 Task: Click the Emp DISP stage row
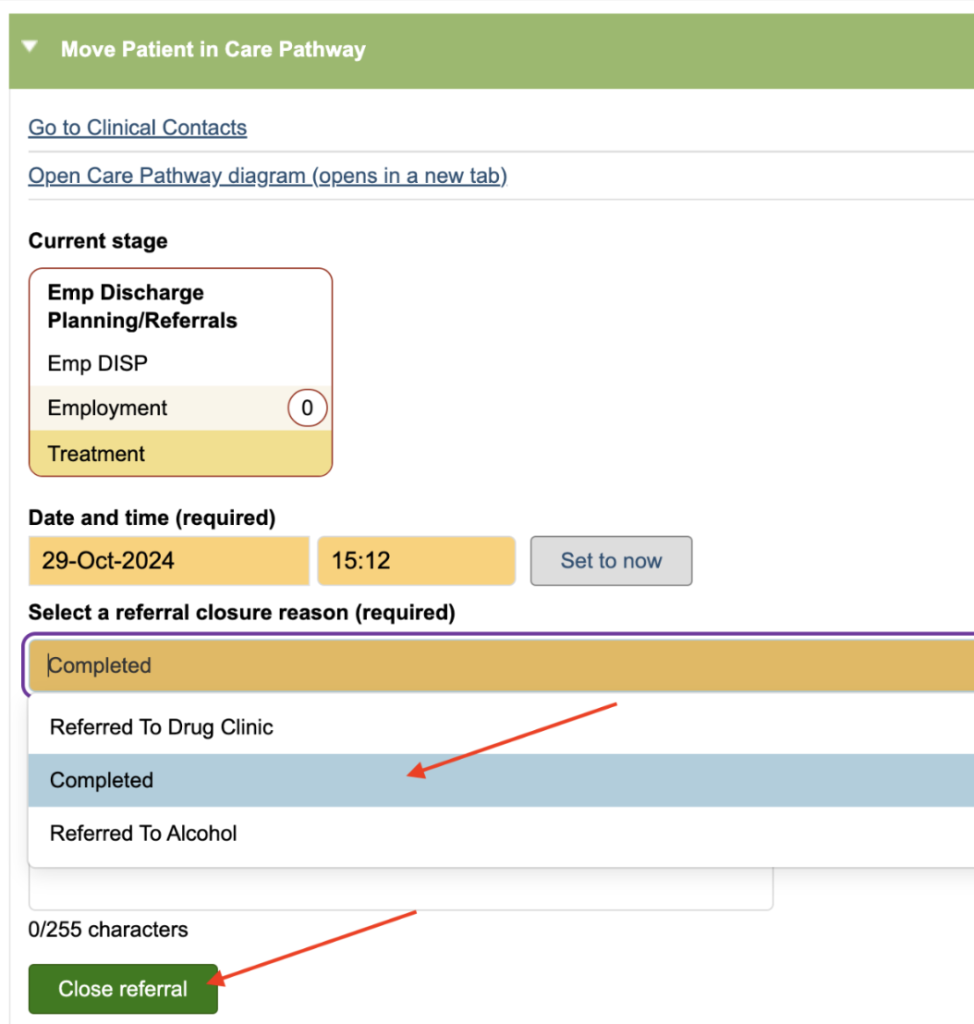tap(97, 364)
